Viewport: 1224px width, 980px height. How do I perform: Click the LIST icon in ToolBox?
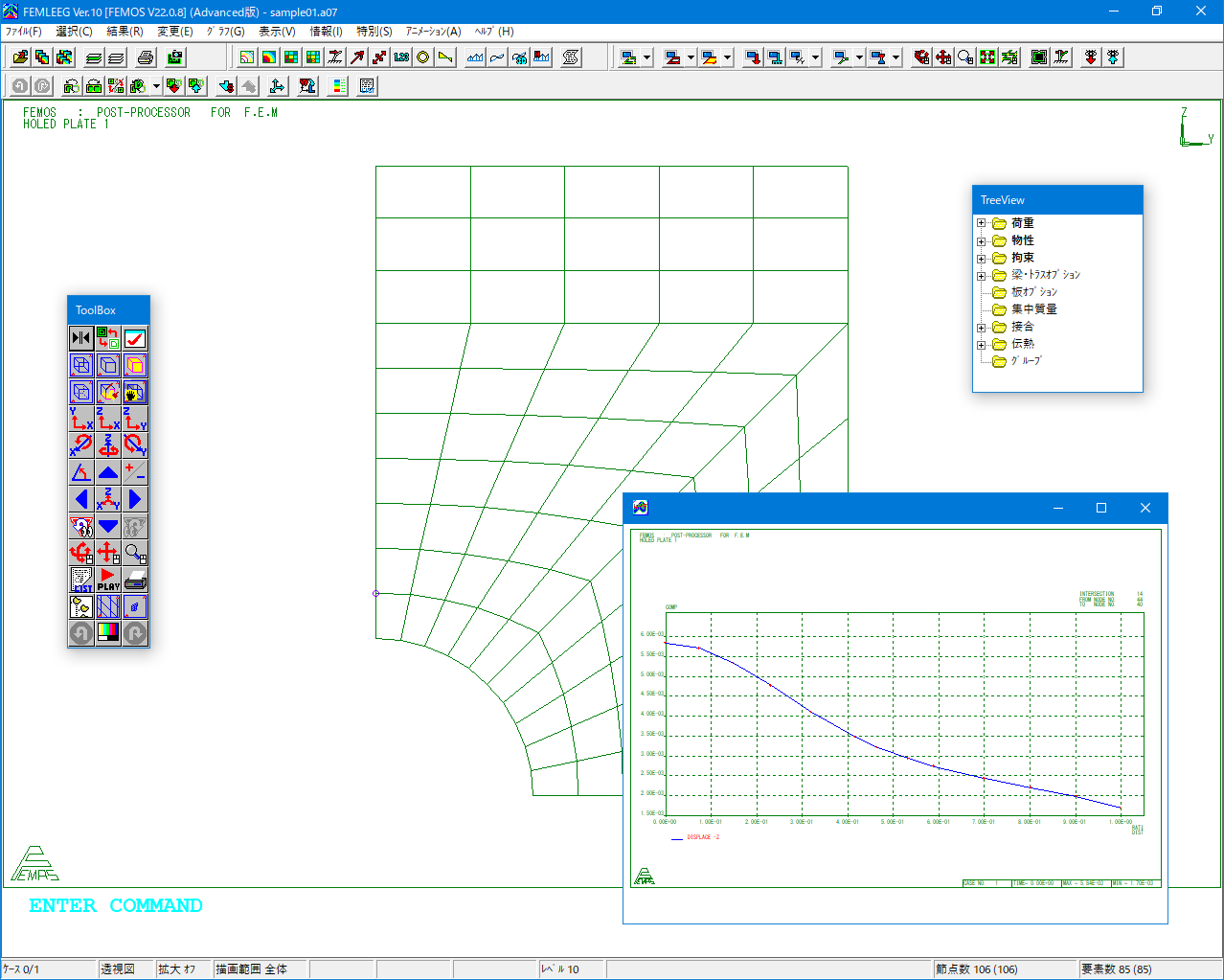(x=81, y=580)
